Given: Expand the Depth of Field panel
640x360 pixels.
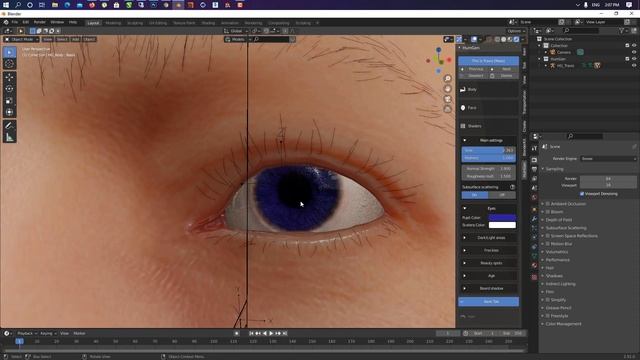Looking at the screenshot, I should pos(559,220).
